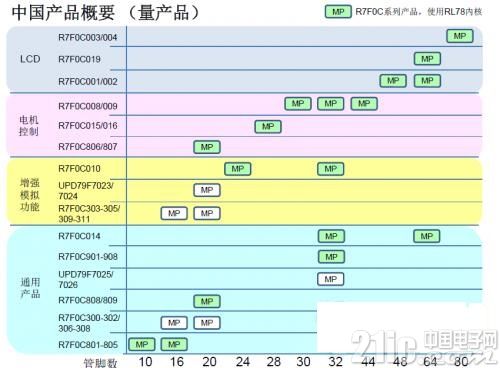Click the chart title 中国产品概要（量产品）
500x368 pixels.
click(106, 13)
